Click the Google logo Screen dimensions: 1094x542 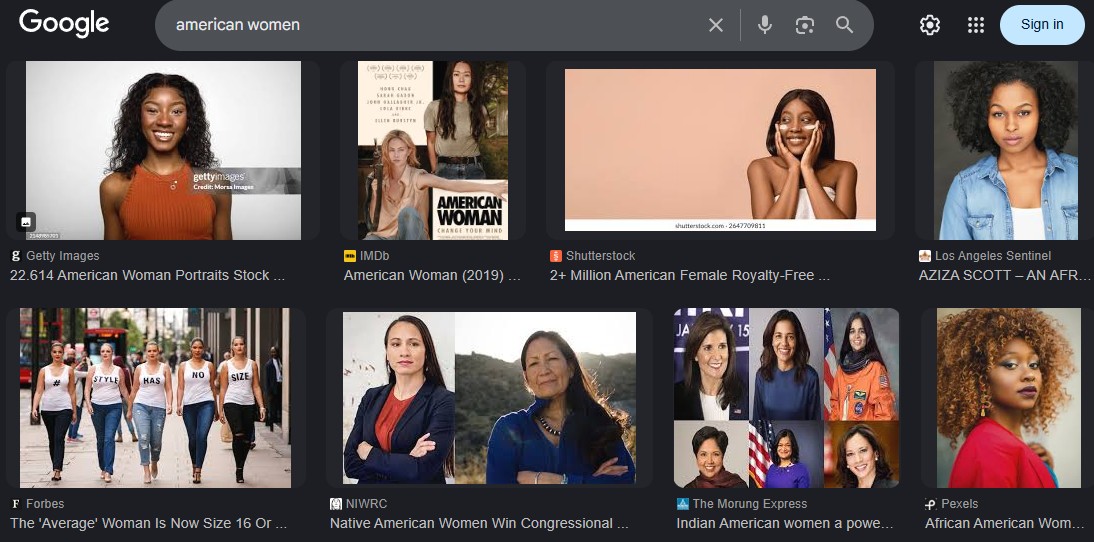63,24
